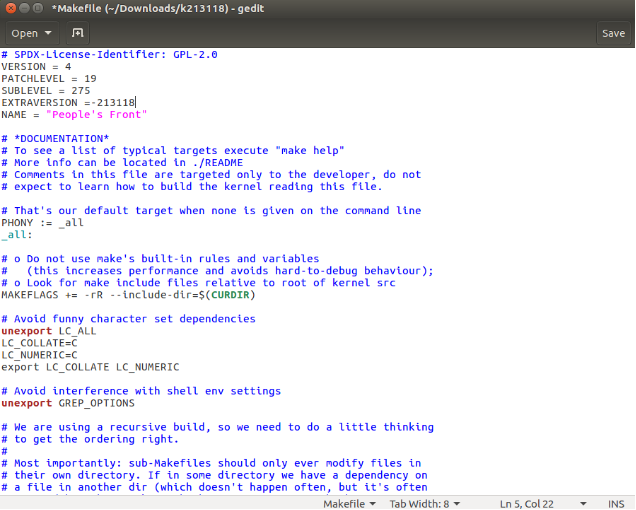Click comment "Avoid funny character set dependencies"
This screenshot has height=510, width=636.
coord(129,319)
